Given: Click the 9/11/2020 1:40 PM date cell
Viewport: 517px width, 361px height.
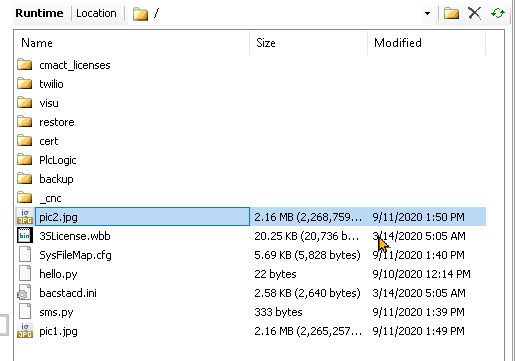Looking at the screenshot, I should click(418, 255).
